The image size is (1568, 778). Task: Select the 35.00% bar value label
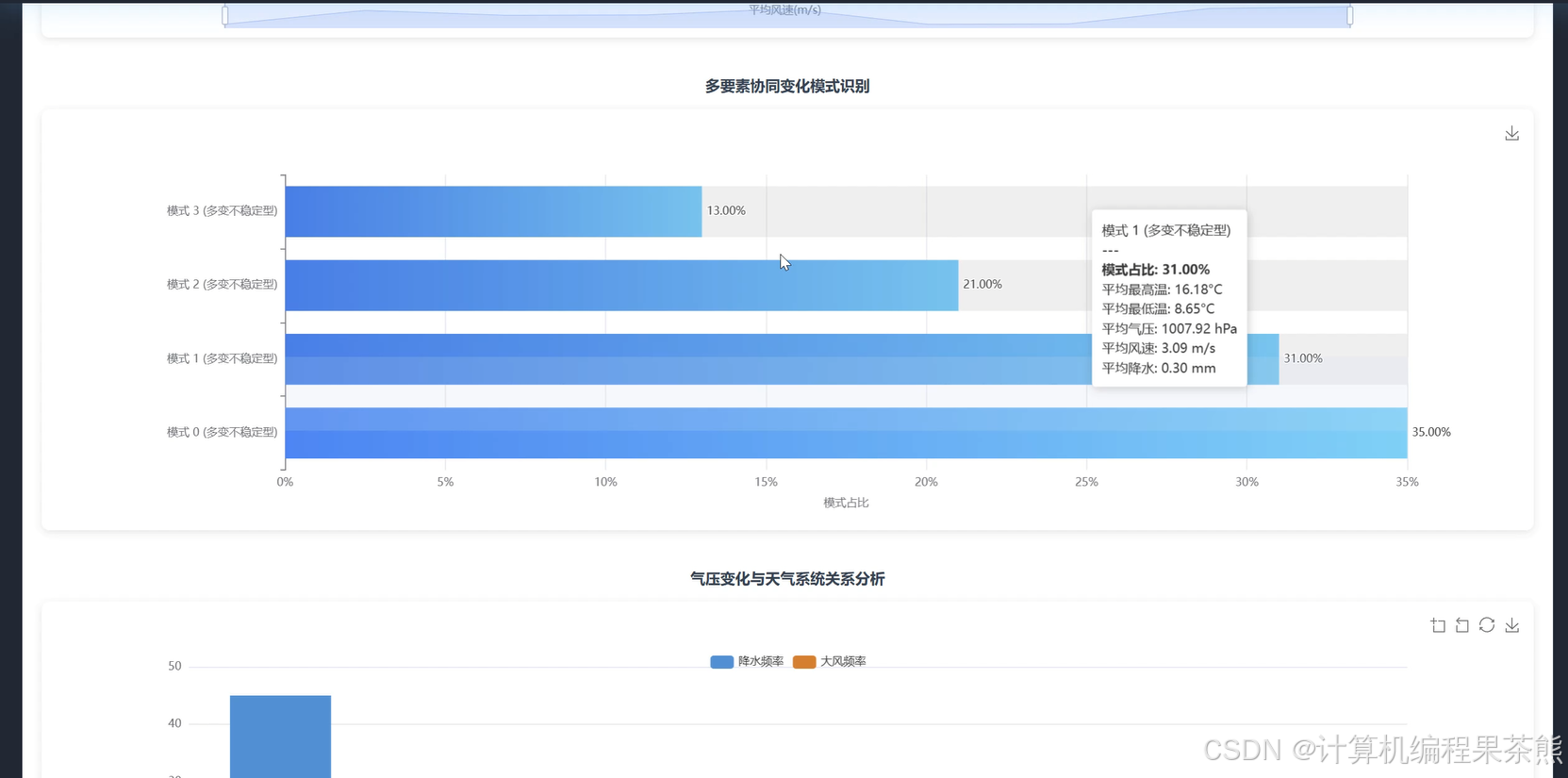click(1431, 432)
